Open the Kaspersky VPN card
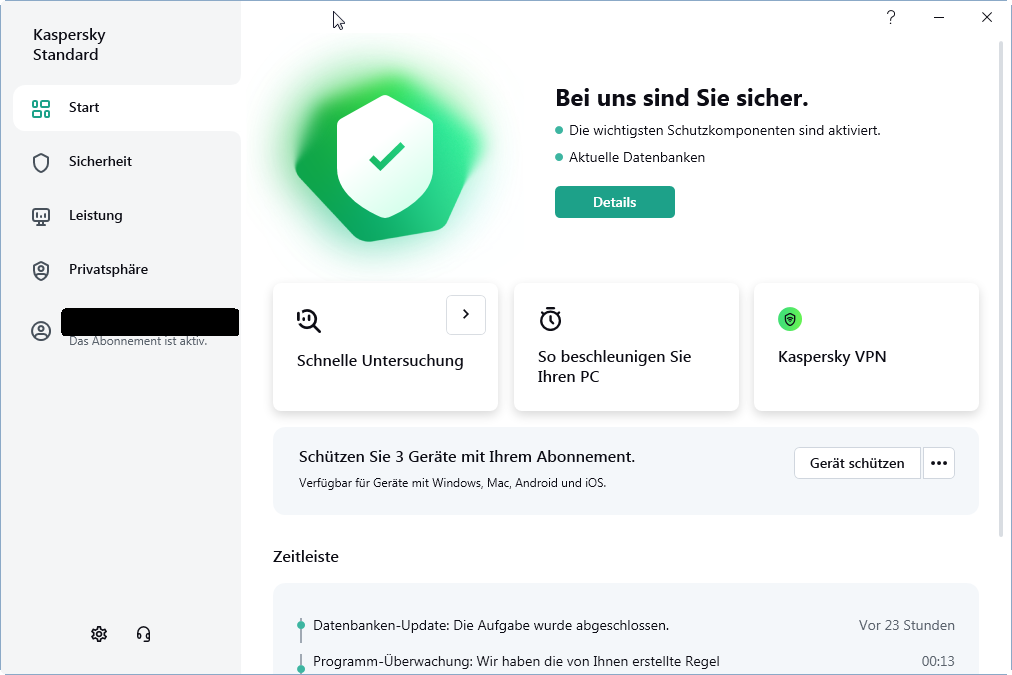This screenshot has width=1012, height=675. click(x=866, y=347)
